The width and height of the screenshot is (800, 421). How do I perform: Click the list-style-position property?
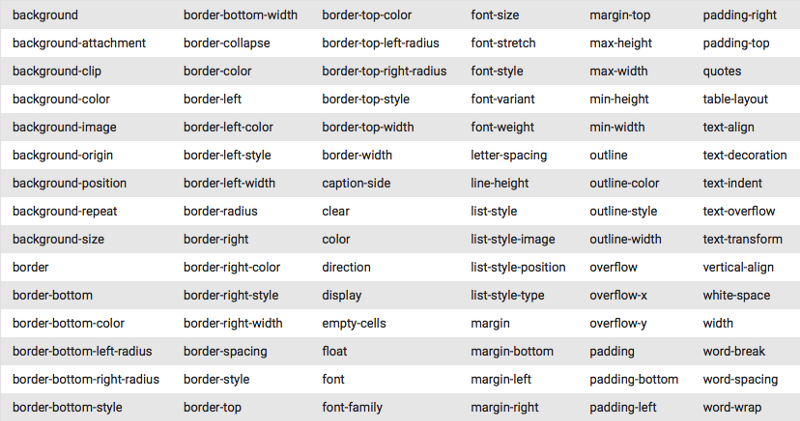click(x=518, y=267)
